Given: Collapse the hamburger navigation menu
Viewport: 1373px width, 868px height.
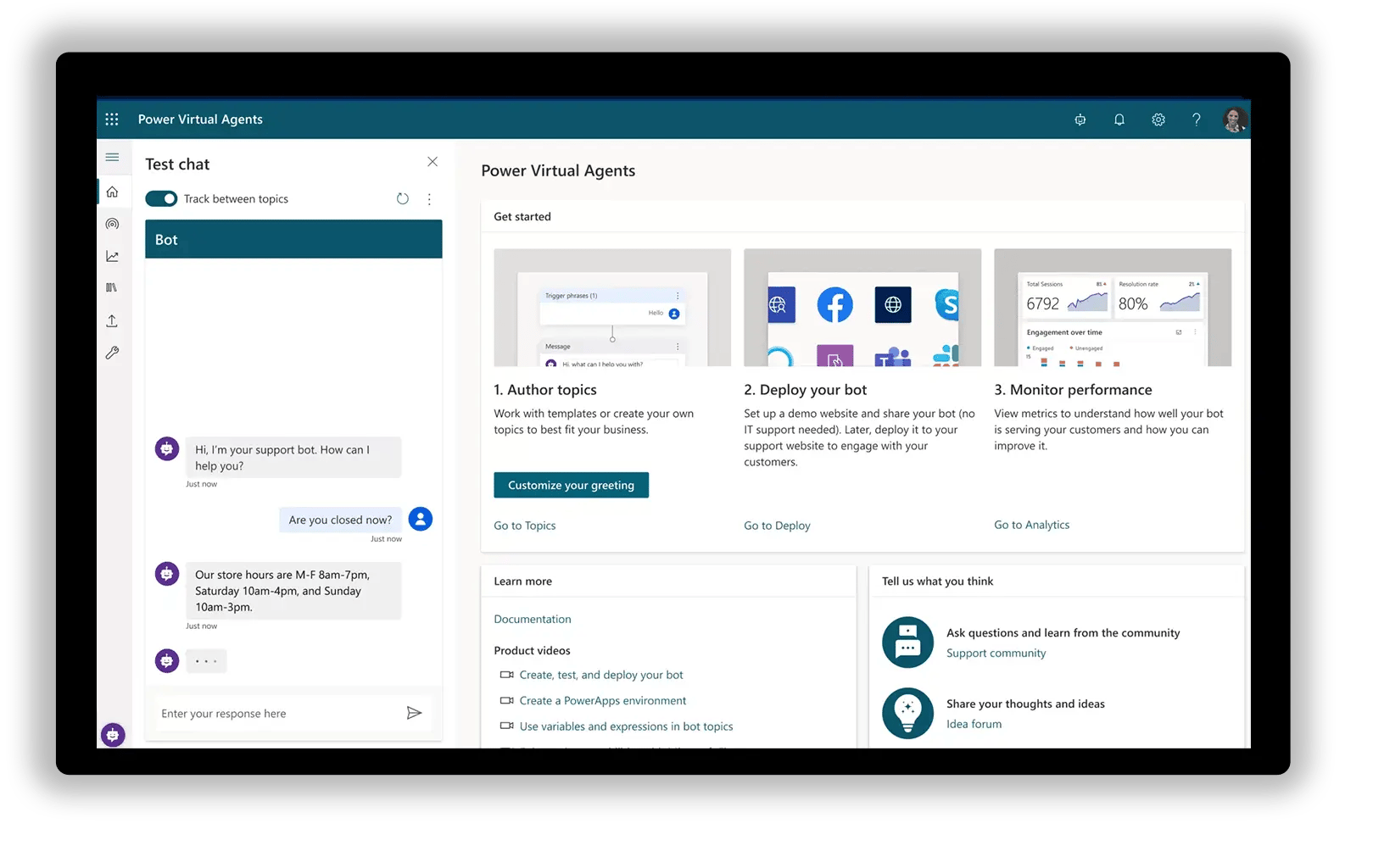Looking at the screenshot, I should (x=112, y=157).
